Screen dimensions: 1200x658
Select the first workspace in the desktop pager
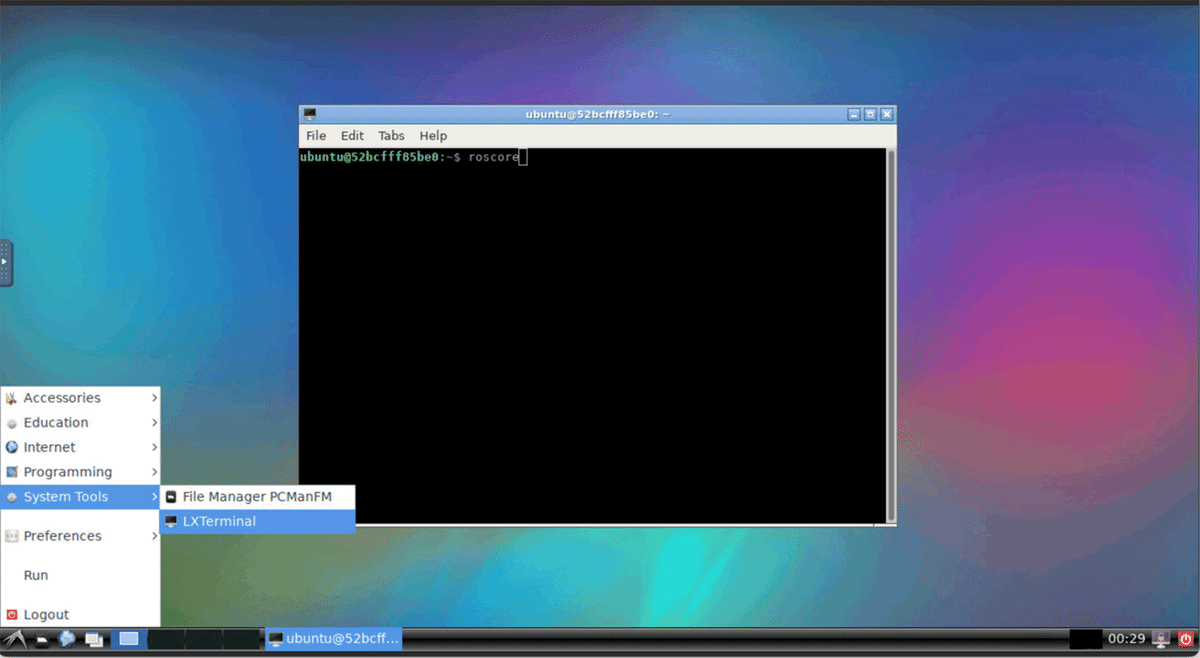tap(128, 638)
